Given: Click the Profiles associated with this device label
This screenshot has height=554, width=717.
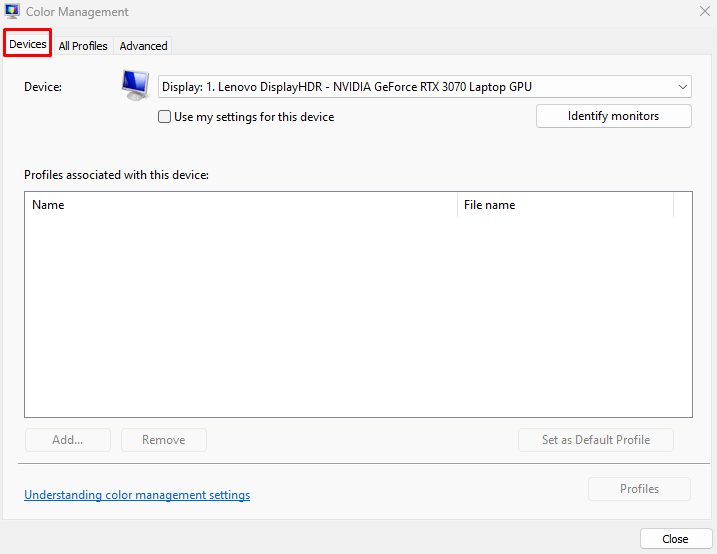Looking at the screenshot, I should (x=116, y=175).
